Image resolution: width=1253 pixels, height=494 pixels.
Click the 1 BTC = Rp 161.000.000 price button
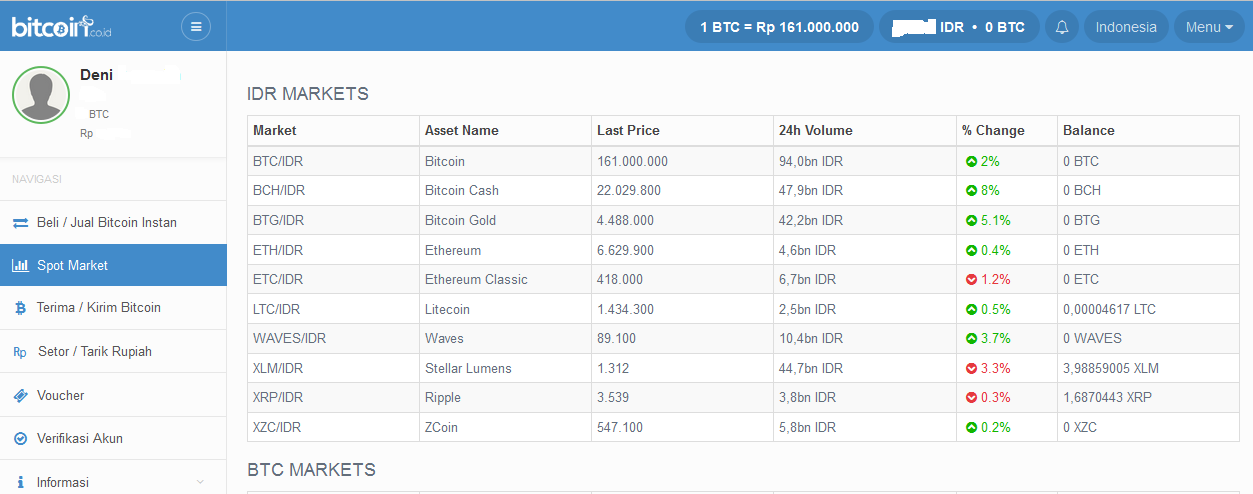coord(779,27)
